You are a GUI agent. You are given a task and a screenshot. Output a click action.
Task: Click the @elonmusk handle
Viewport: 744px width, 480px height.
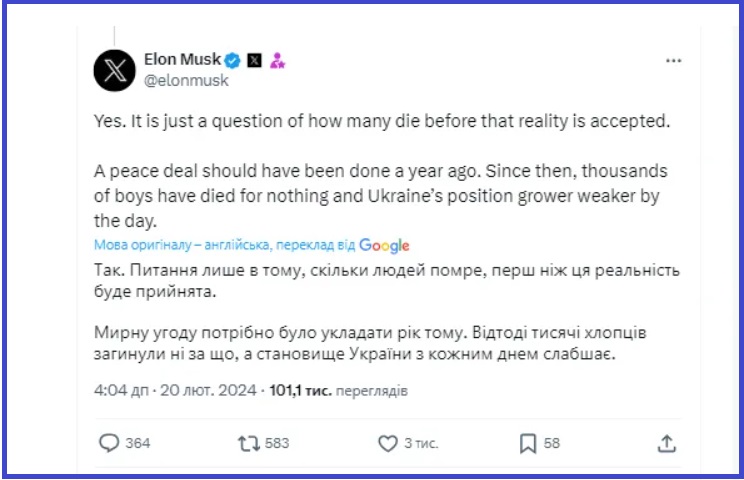(x=186, y=80)
